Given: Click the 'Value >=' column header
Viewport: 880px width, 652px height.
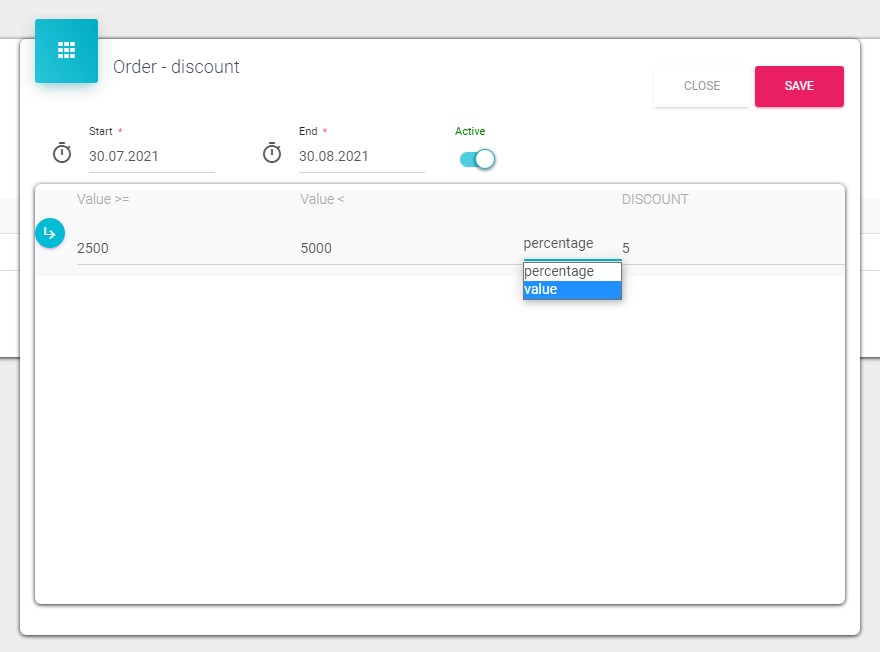Looking at the screenshot, I should [103, 199].
